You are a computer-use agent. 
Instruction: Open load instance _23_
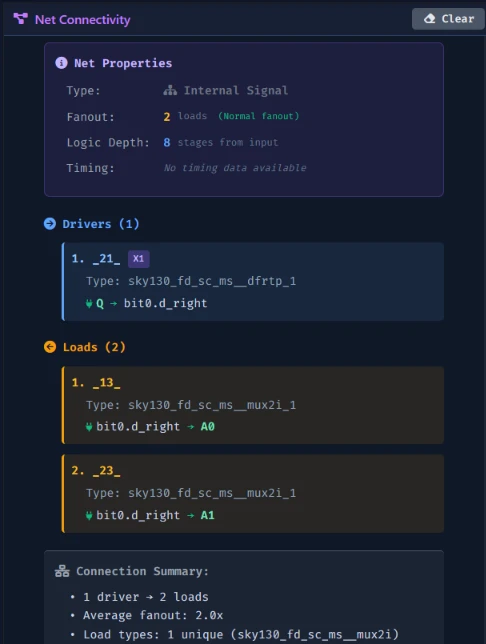[106, 471]
